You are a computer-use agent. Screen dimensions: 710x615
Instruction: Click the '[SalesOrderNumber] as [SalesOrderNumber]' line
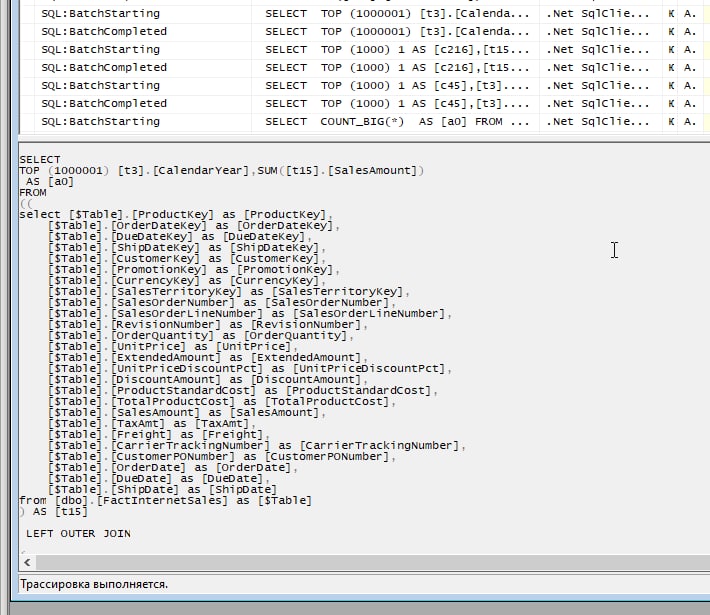(222, 303)
